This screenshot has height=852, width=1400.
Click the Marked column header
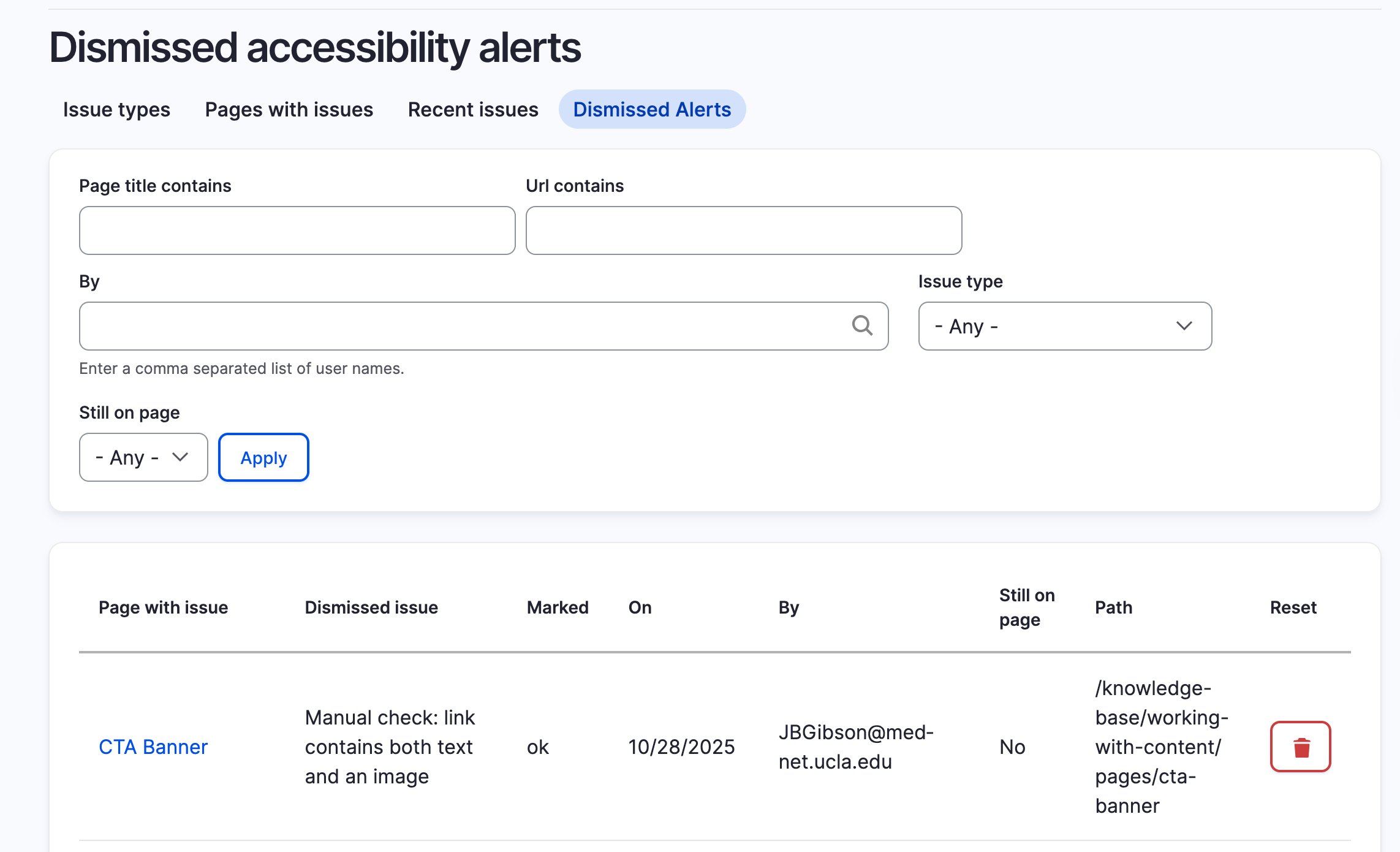pos(558,607)
